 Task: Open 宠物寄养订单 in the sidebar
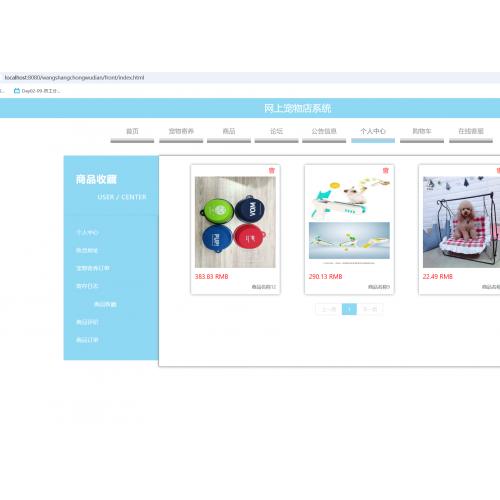pos(93,268)
